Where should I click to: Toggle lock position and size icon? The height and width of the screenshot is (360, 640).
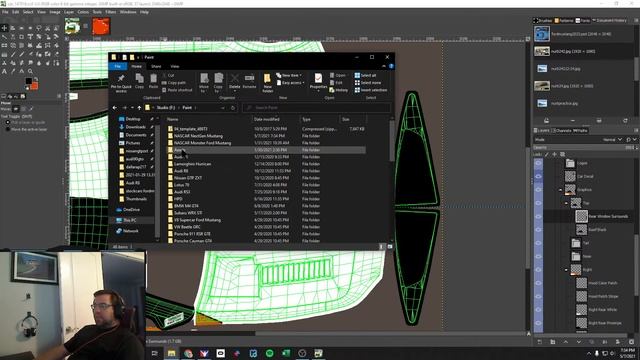(x=554, y=155)
